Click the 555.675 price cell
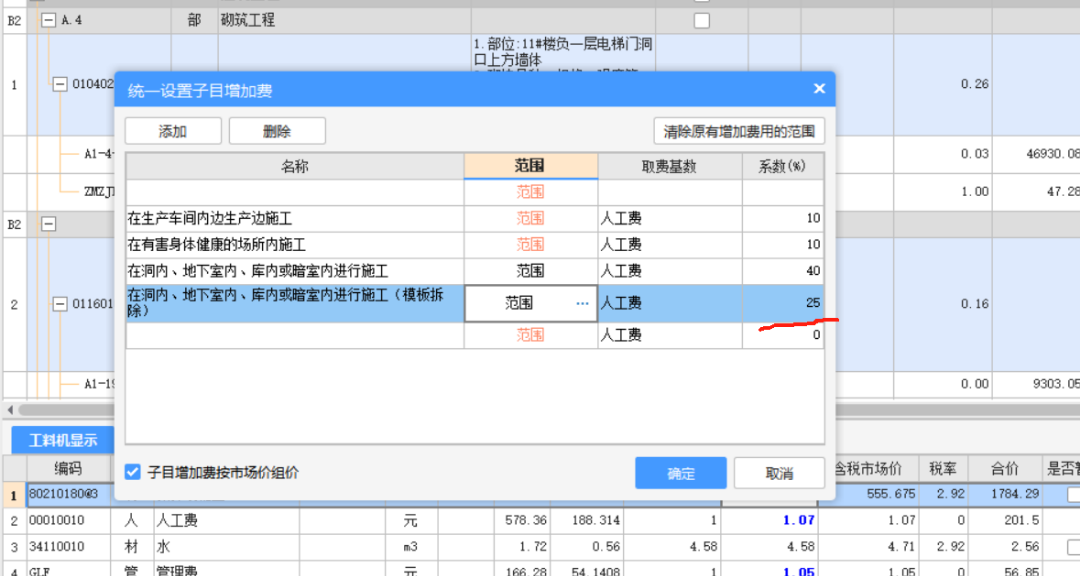Image resolution: width=1080 pixels, height=576 pixels. click(891, 494)
